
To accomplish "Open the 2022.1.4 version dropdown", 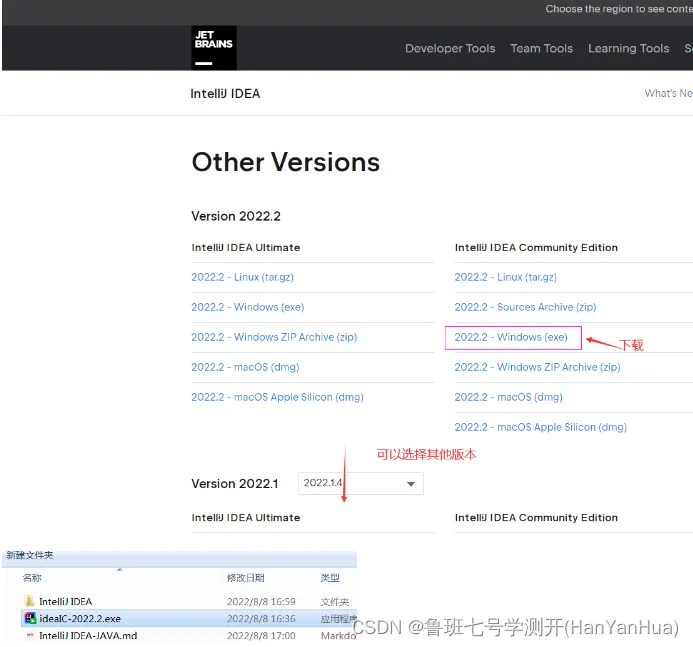I will (361, 483).
